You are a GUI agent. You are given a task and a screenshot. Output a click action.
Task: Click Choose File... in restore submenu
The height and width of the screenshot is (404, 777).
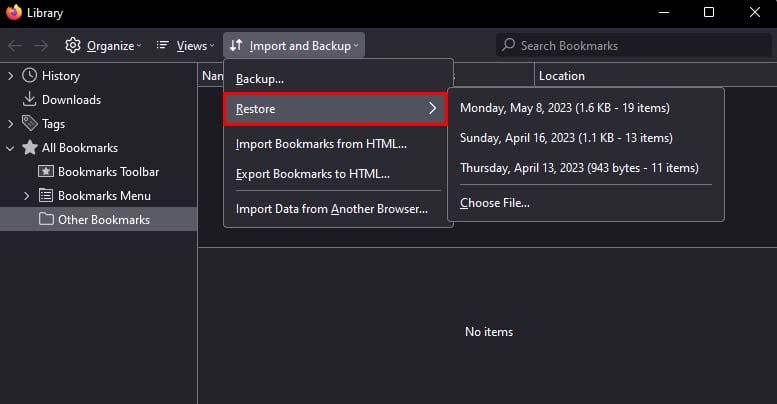click(x=495, y=203)
